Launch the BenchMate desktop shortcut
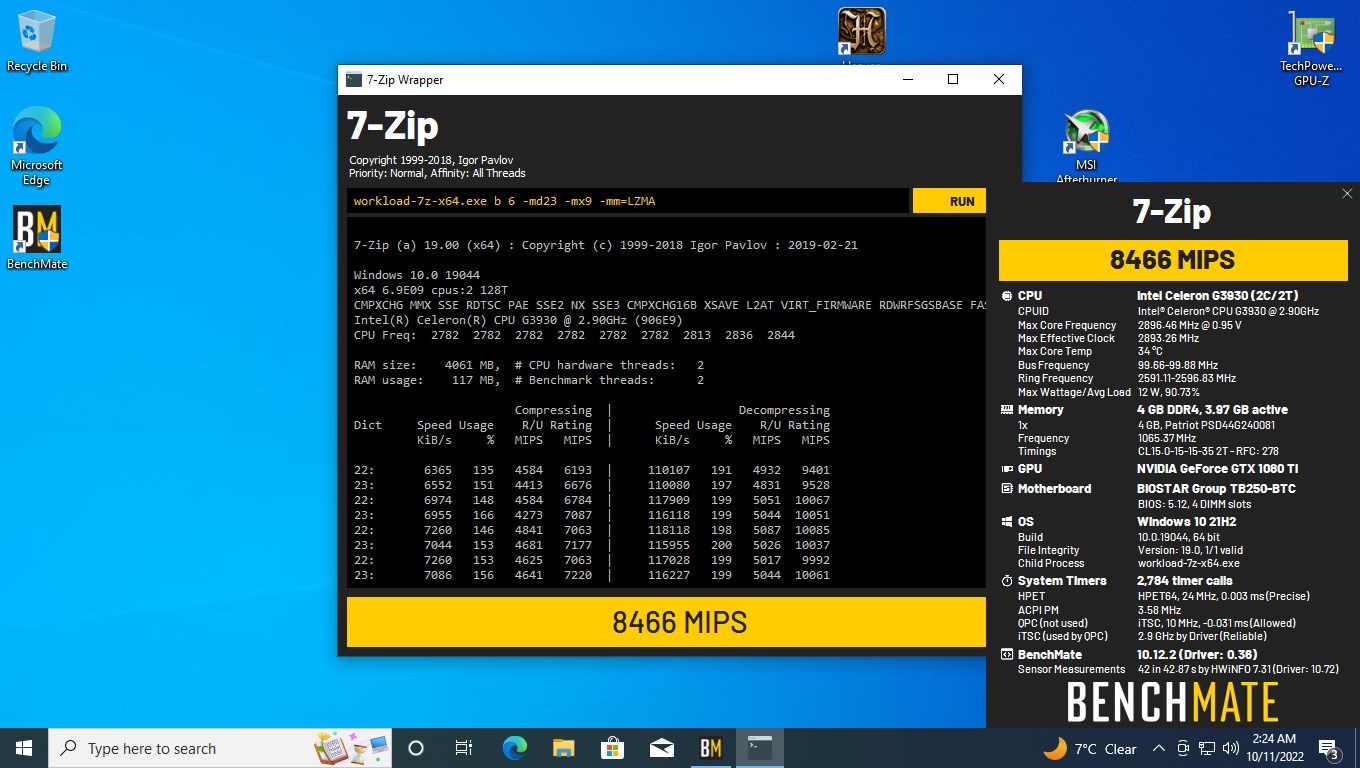Image resolution: width=1360 pixels, height=768 pixels. point(37,238)
